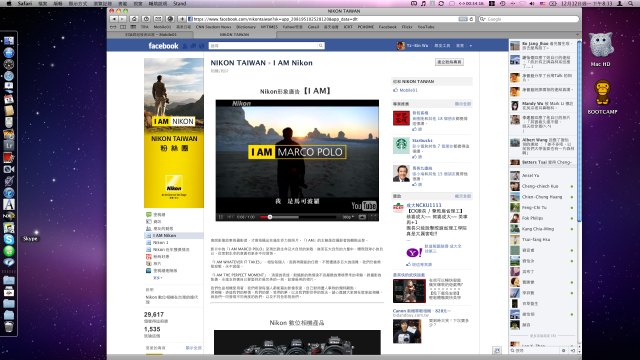Click the YouTube logo on video
Screen dimensions: 640x360
pos(364,205)
